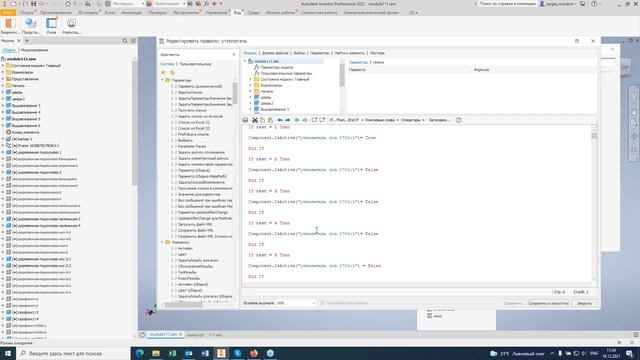Open the Ключевые слова dropdown
The height and width of the screenshot is (360, 640).
pos(382,120)
